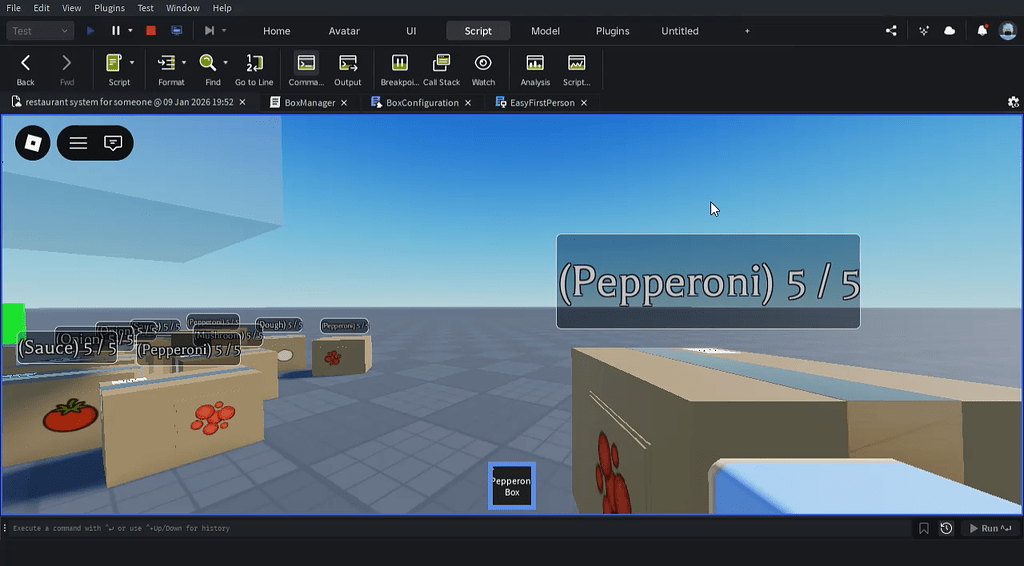Open Find with magnifier icon

[208, 63]
